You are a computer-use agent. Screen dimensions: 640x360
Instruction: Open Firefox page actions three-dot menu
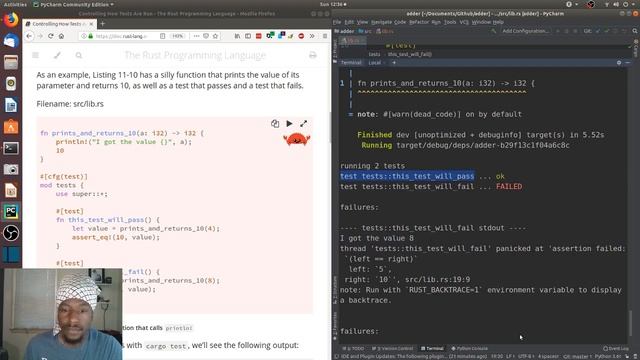click(x=196, y=36)
